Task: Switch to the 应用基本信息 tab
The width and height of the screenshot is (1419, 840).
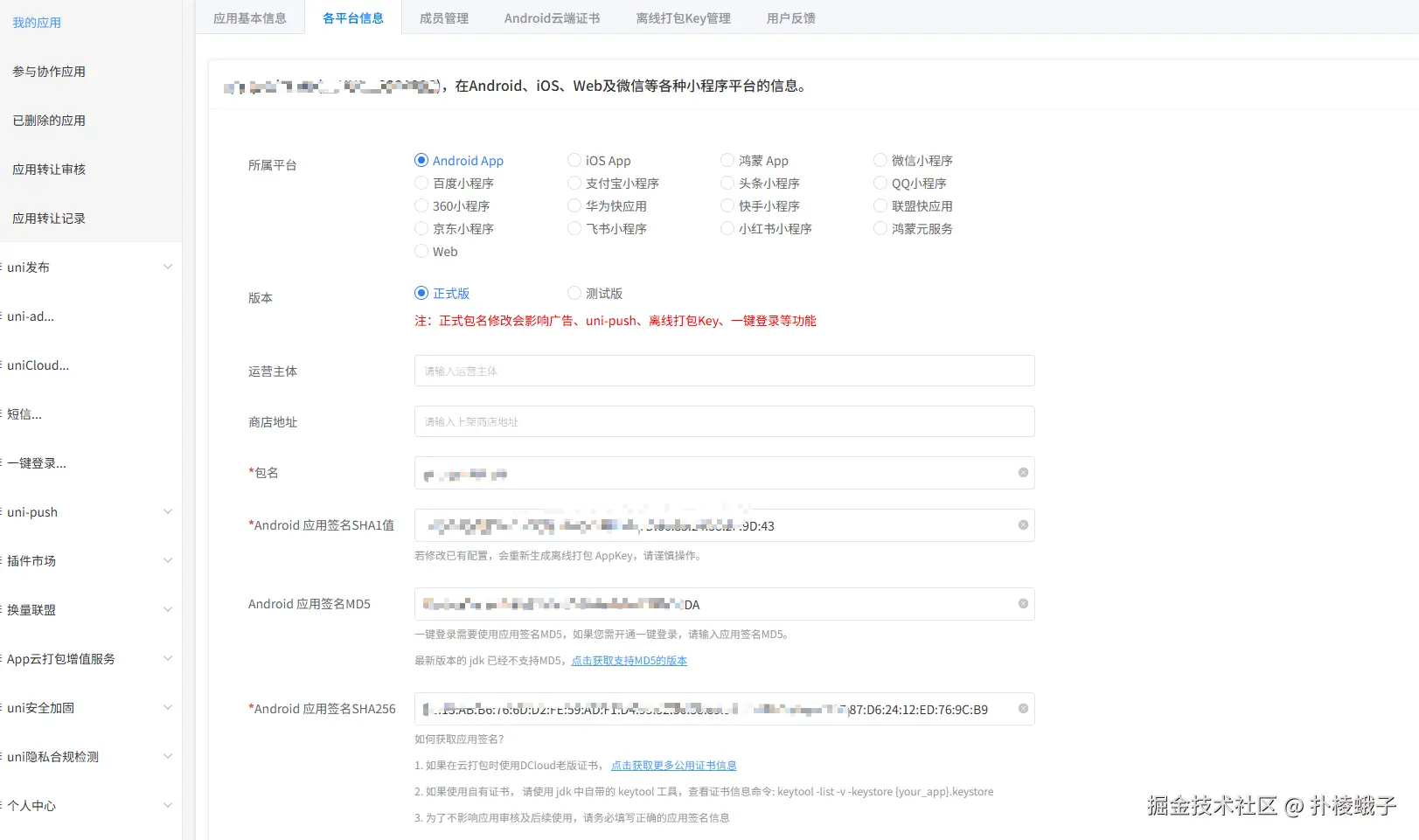Action: pyautogui.click(x=250, y=18)
